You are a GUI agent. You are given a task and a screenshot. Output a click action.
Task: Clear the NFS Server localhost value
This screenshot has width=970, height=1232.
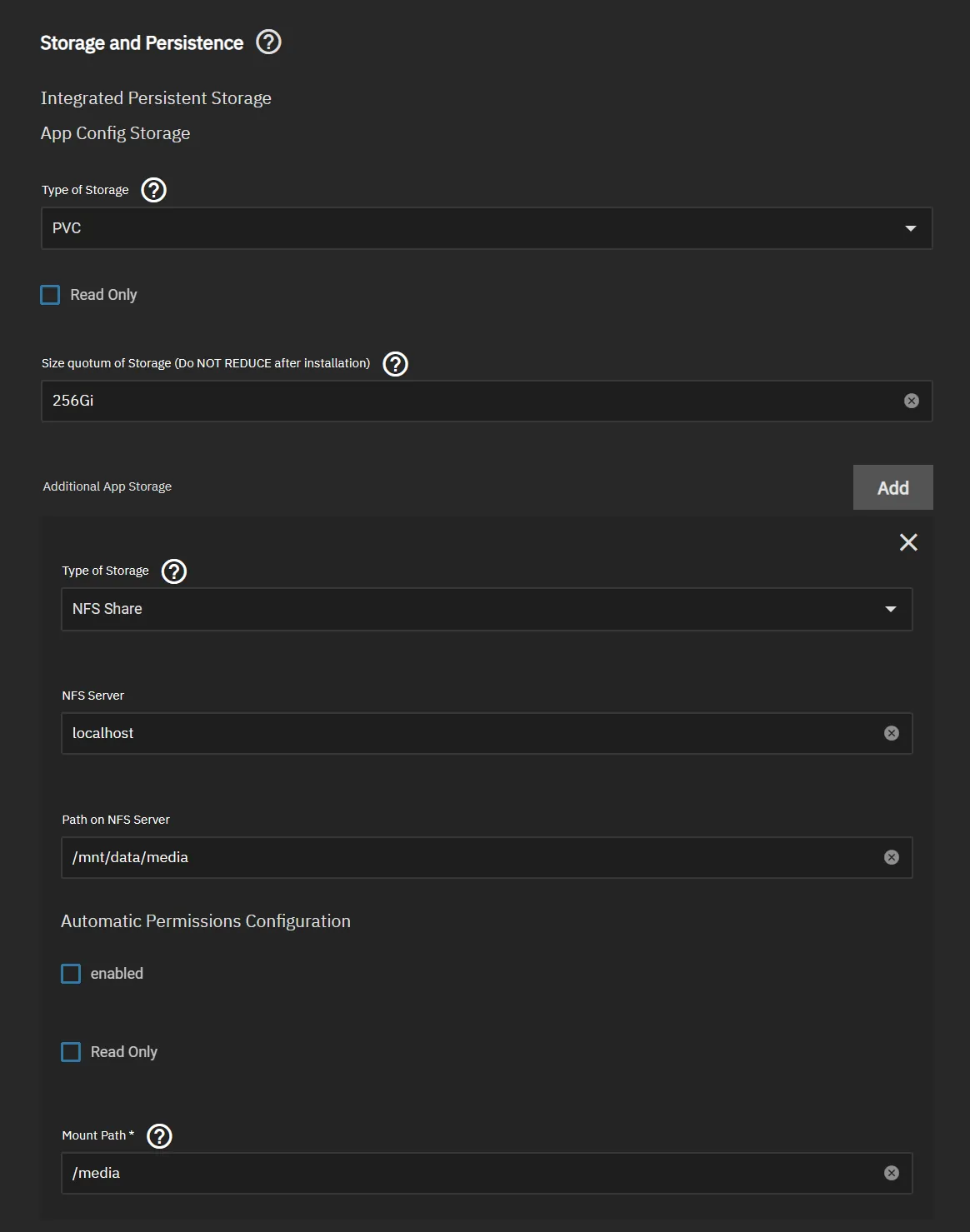tap(892, 733)
